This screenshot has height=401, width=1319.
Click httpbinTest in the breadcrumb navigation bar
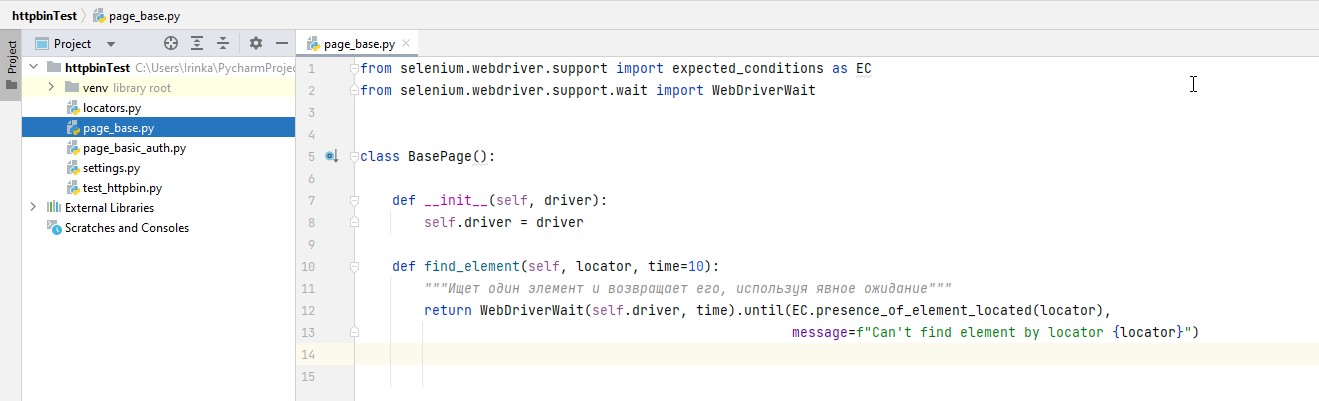click(x=44, y=16)
